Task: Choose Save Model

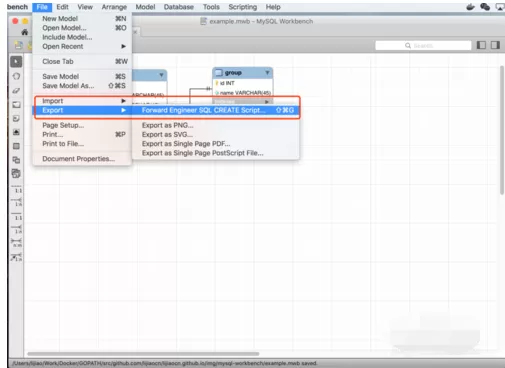Action: pyautogui.click(x=82, y=77)
